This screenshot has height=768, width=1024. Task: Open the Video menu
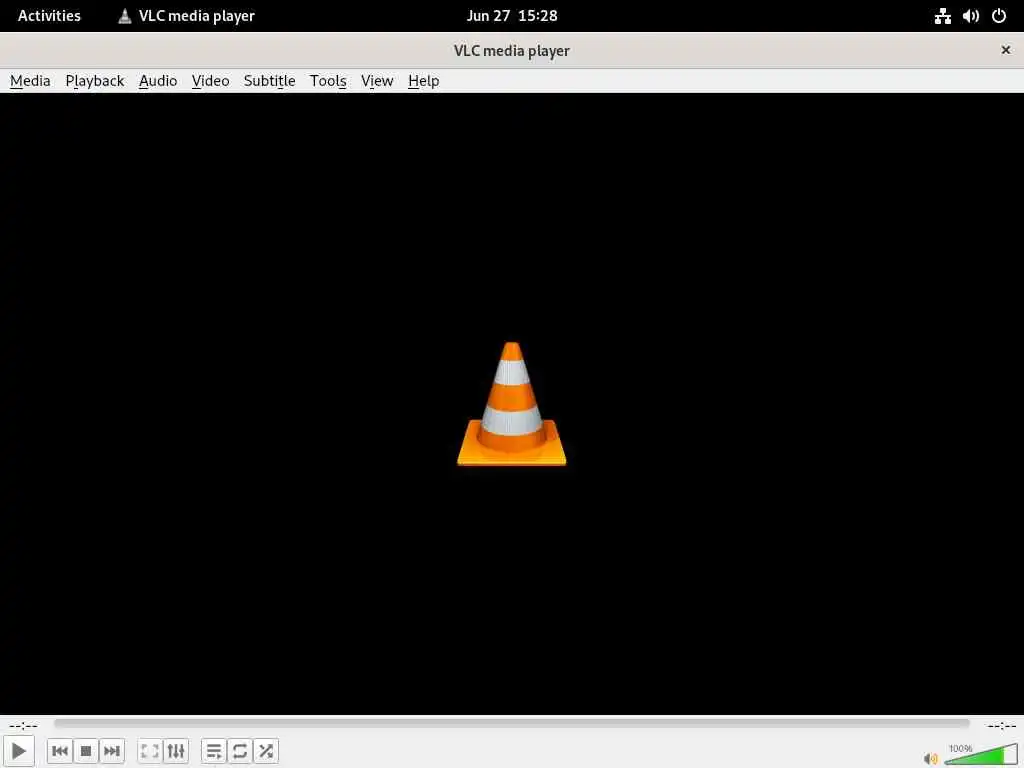[210, 81]
